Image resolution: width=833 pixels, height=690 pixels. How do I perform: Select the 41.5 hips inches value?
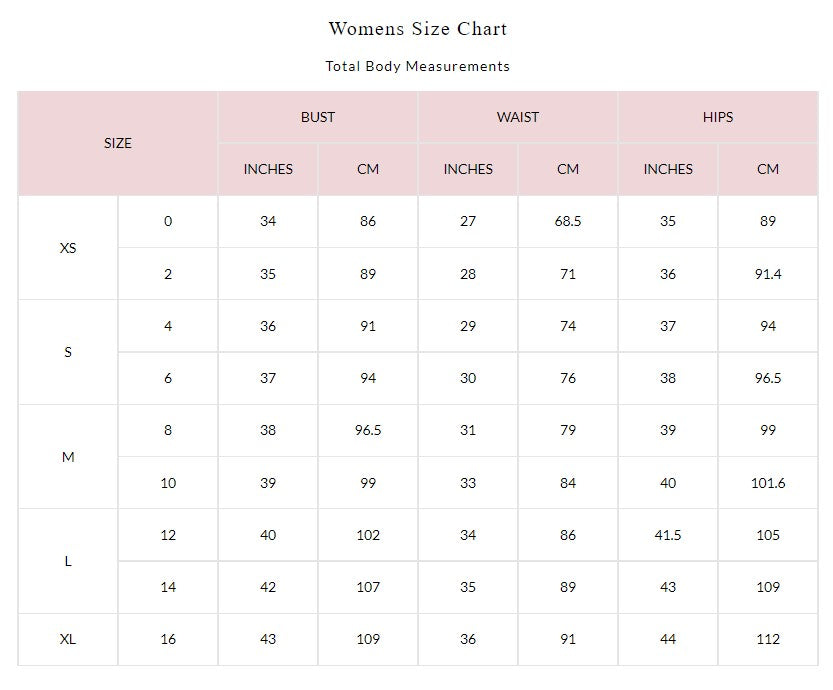(x=668, y=535)
